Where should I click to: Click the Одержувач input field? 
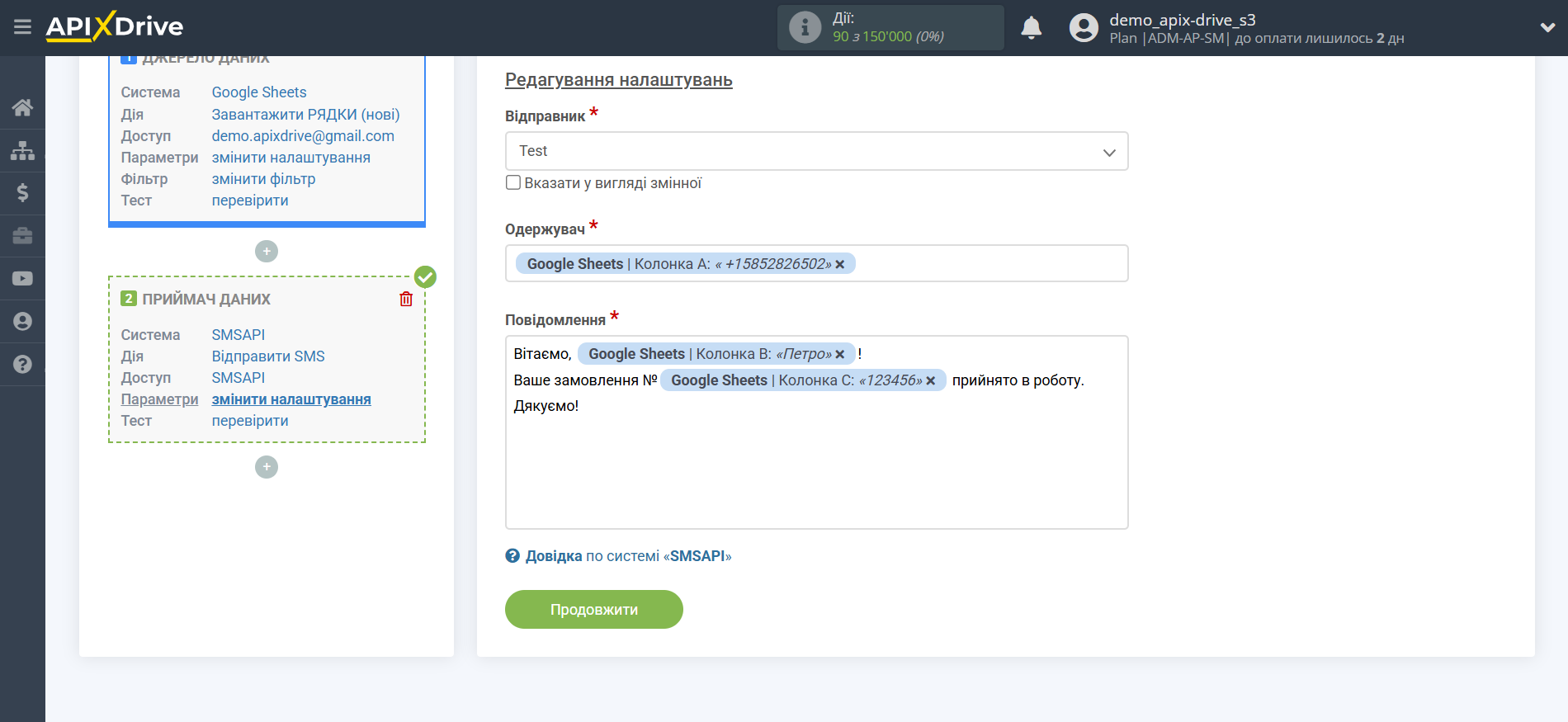click(816, 263)
